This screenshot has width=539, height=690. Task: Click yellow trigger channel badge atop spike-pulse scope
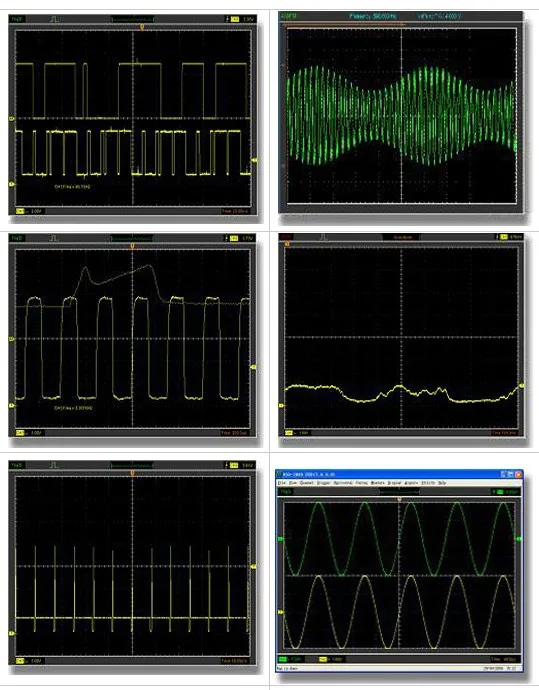pos(235,465)
